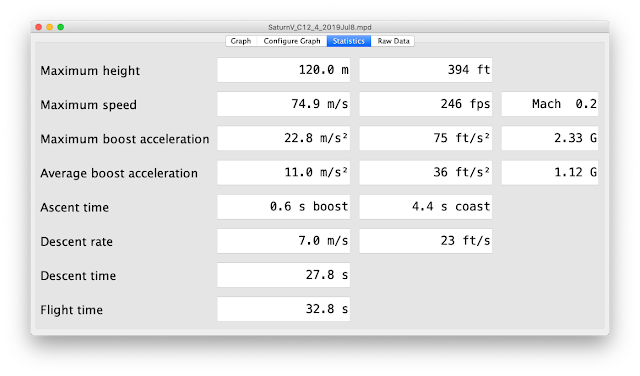Viewport: 640px width, 376px height.
Task: Open the Configure Graph tab
Action: point(292,41)
